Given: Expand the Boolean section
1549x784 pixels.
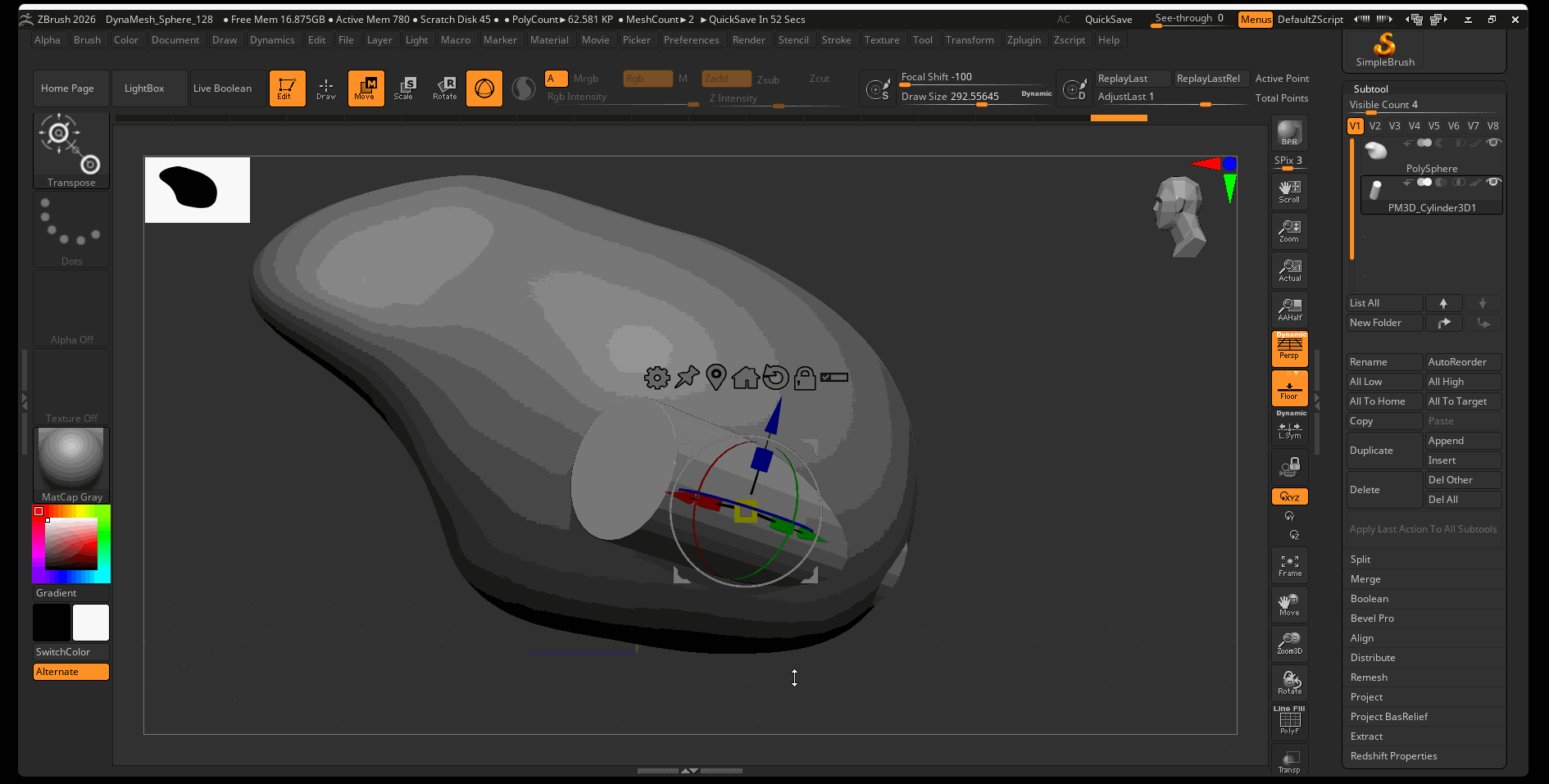Looking at the screenshot, I should (x=1369, y=599).
